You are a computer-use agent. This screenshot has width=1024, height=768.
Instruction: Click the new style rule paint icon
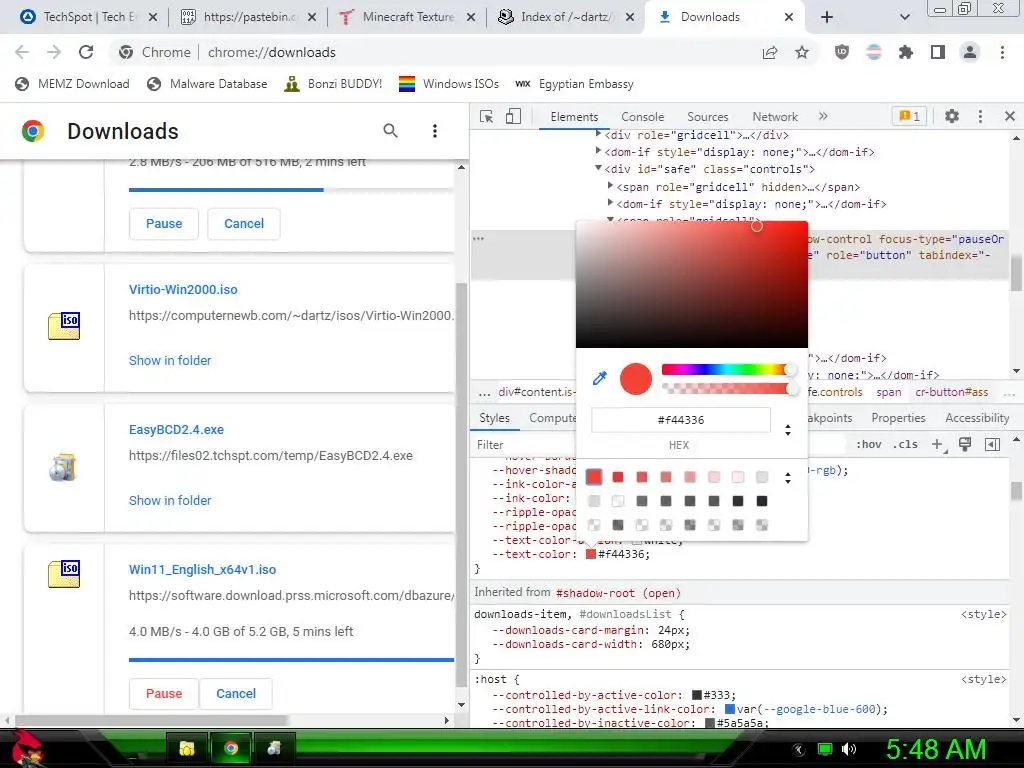click(965, 444)
